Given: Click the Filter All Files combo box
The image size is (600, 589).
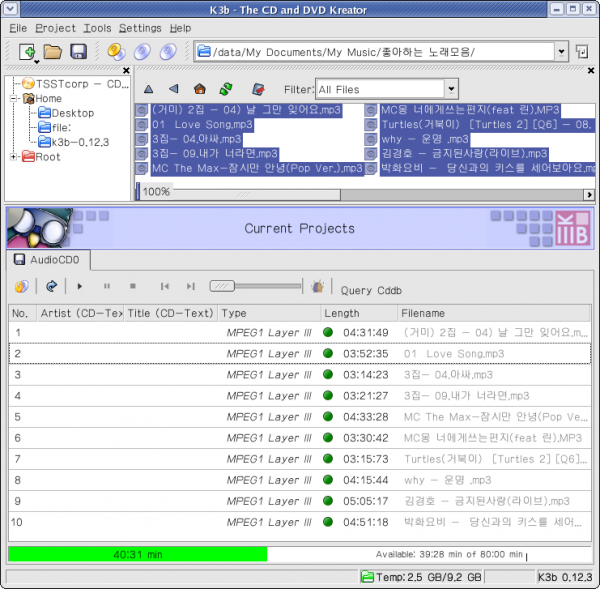Looking at the screenshot, I should click(x=386, y=90).
